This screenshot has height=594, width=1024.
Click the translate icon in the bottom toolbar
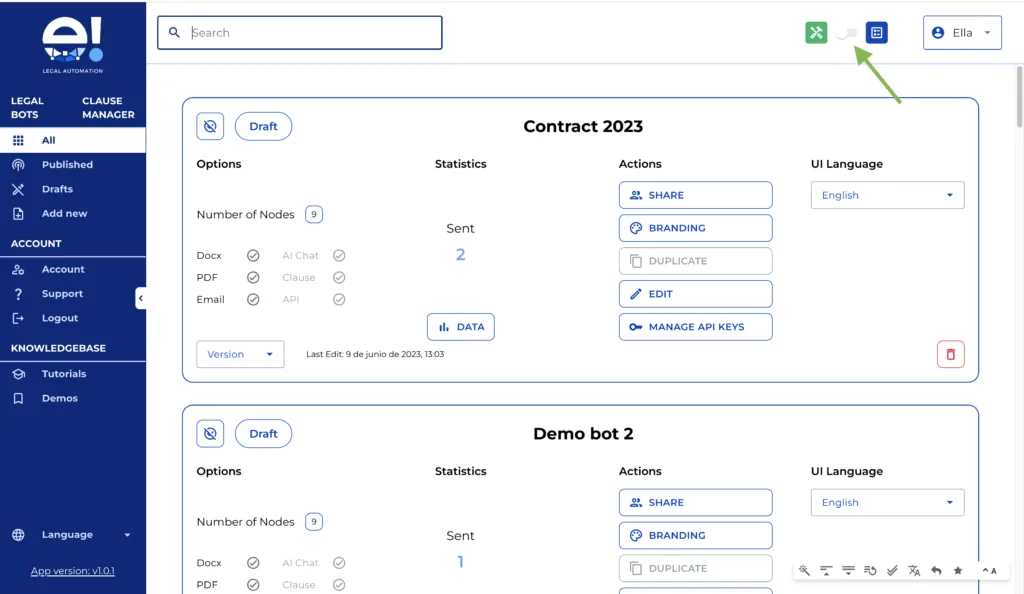pyautogui.click(x=914, y=571)
